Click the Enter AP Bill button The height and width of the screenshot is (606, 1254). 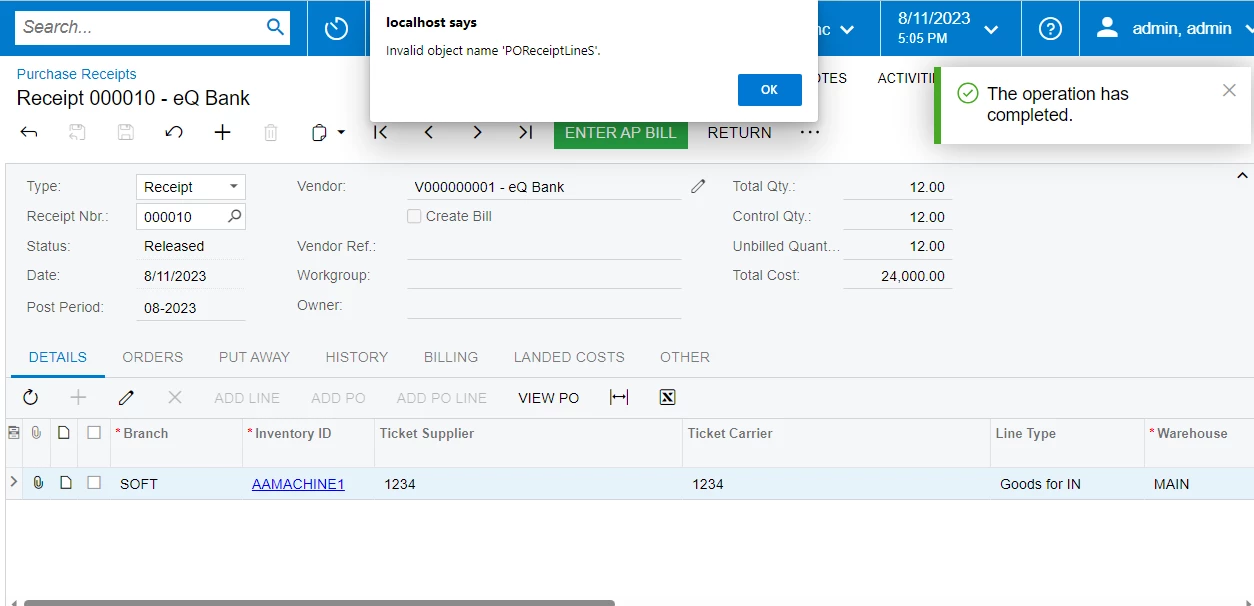pyautogui.click(x=621, y=132)
